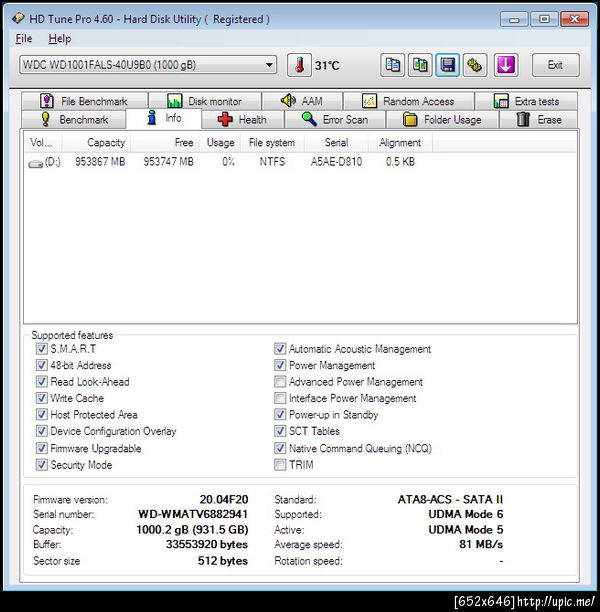Toggle the Security Mode checkbox

(41, 464)
